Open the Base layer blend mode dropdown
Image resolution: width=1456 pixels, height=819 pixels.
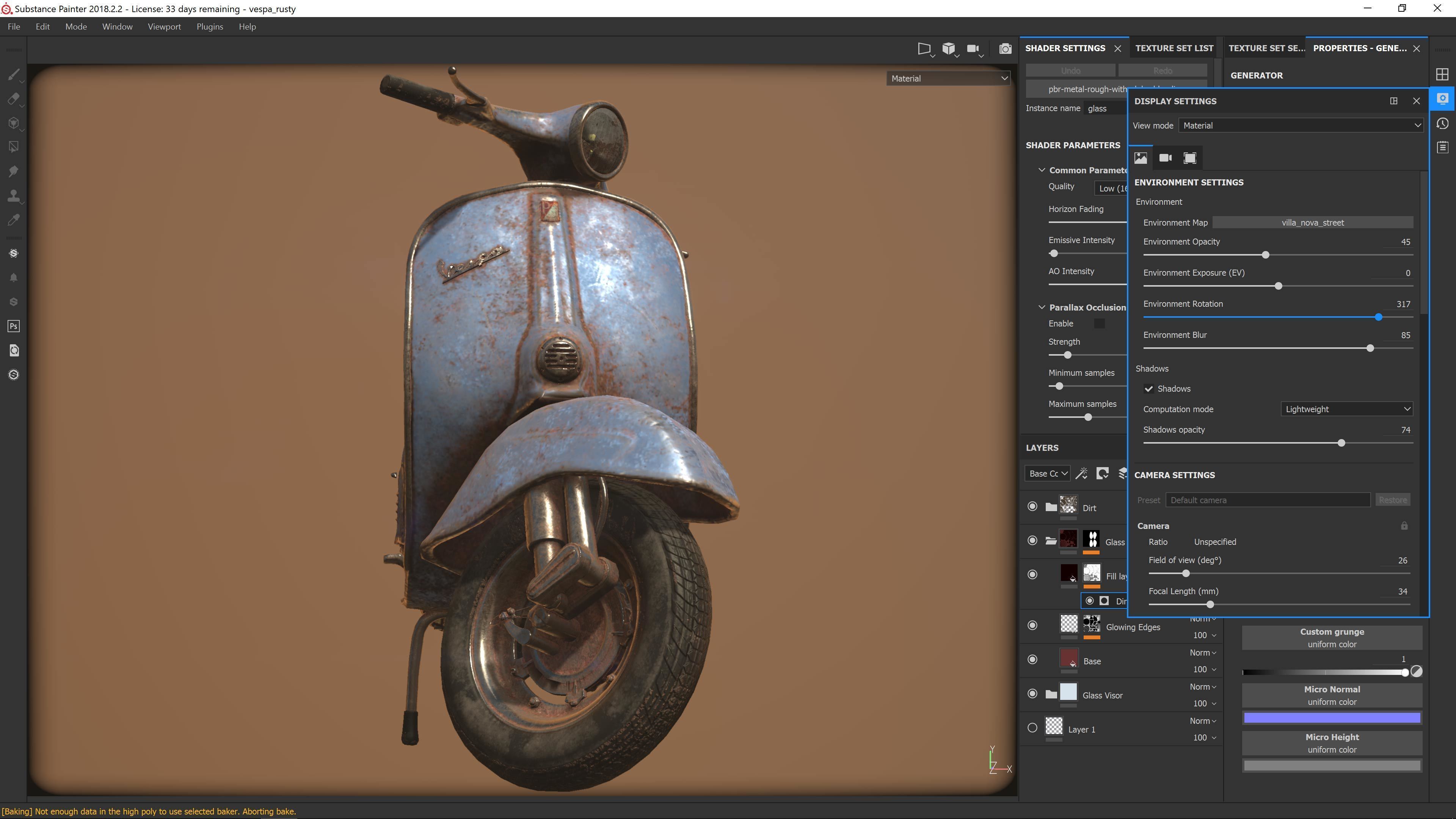(1203, 653)
